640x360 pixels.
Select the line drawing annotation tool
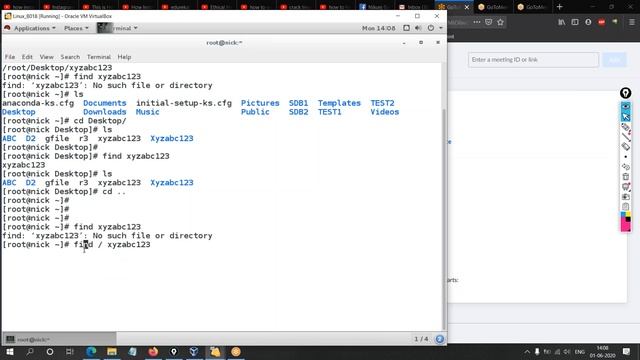click(626, 137)
